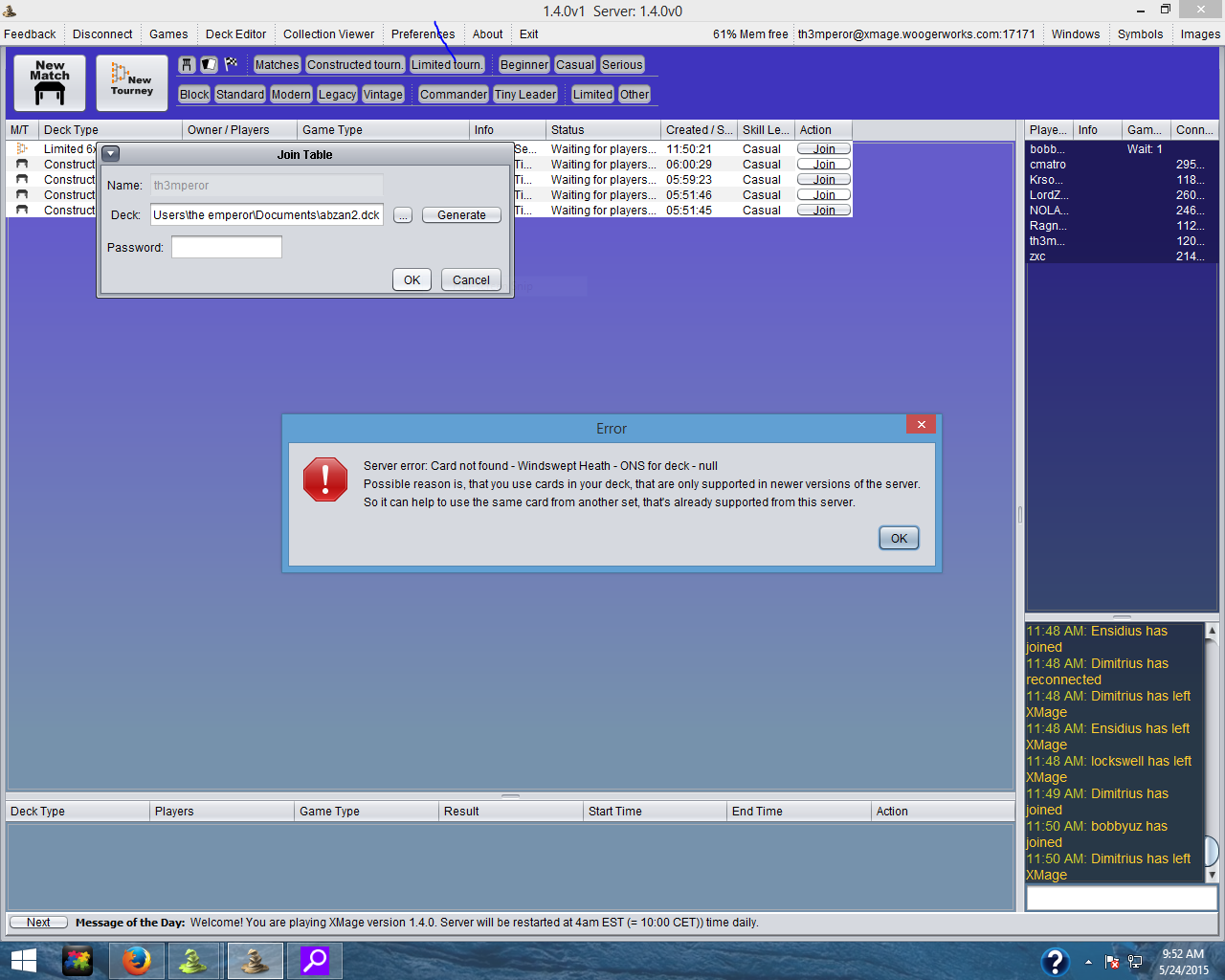Open the Feedback menu
Image resolution: width=1225 pixels, height=980 pixels.
[x=30, y=33]
